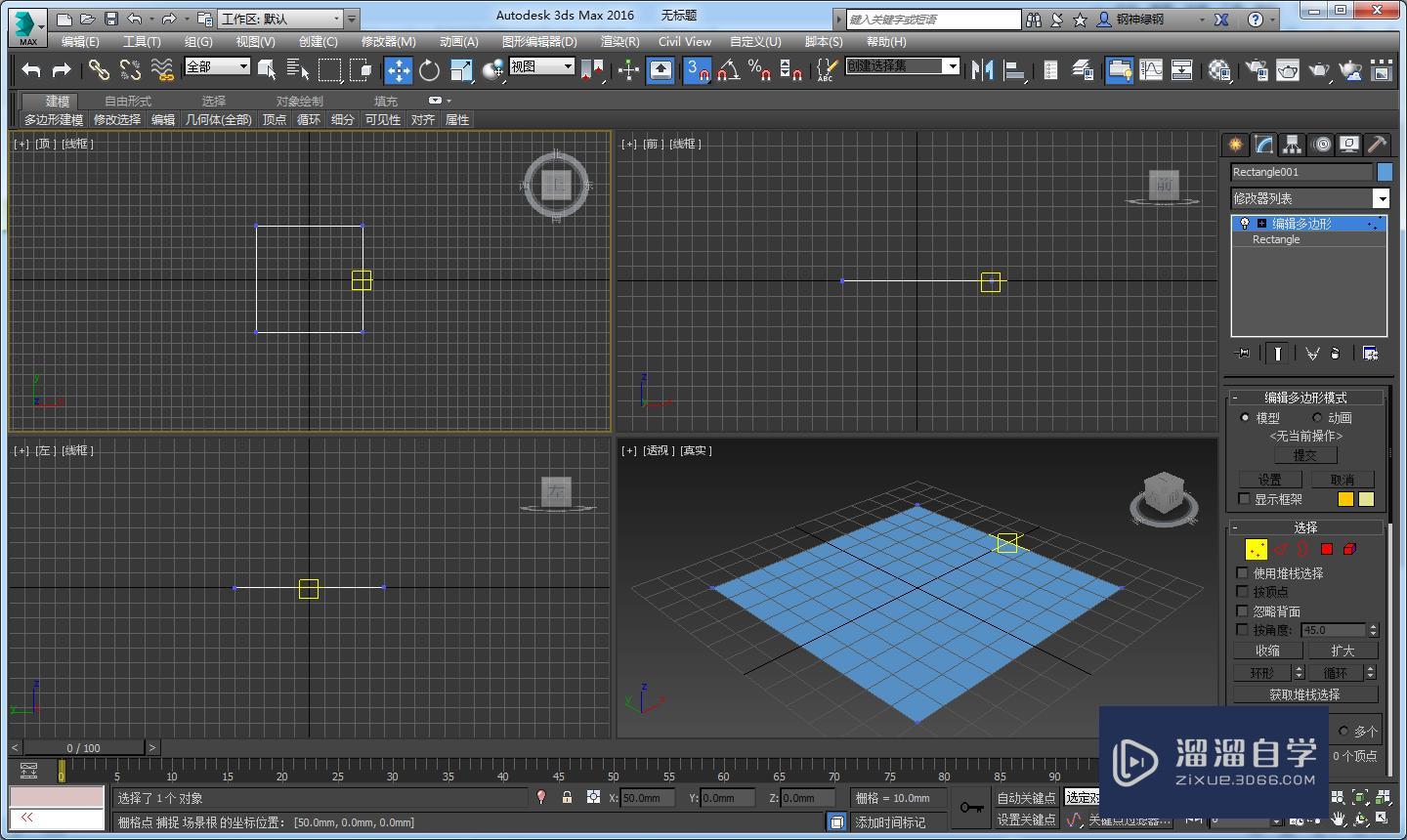Switch to the 对象绘制 ribbon tab
Viewport: 1407px width, 840px height.
click(299, 101)
